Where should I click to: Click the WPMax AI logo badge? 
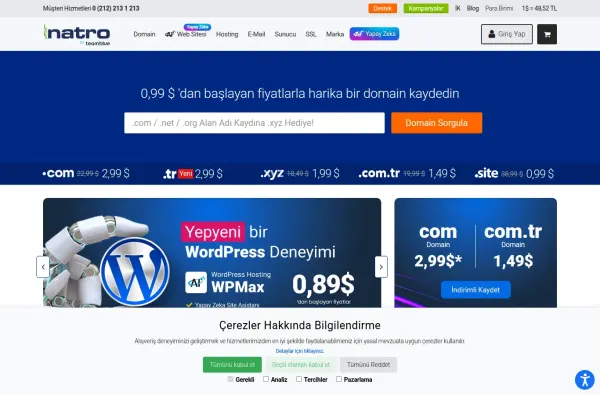tap(196, 282)
